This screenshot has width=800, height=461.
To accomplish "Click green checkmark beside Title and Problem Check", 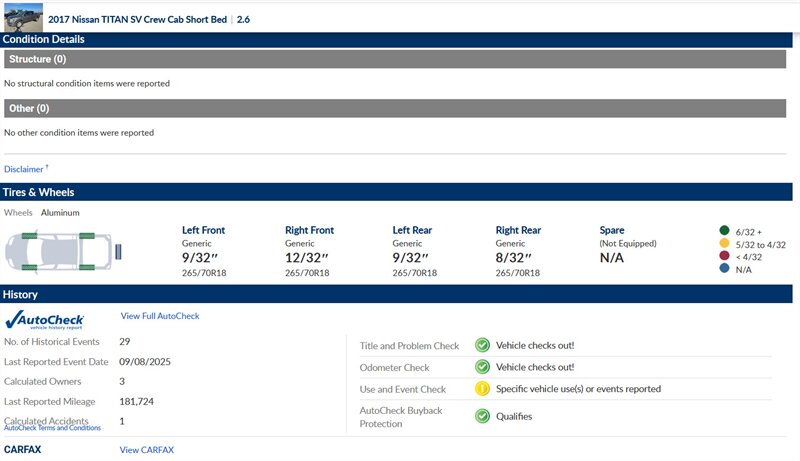I will pos(482,345).
